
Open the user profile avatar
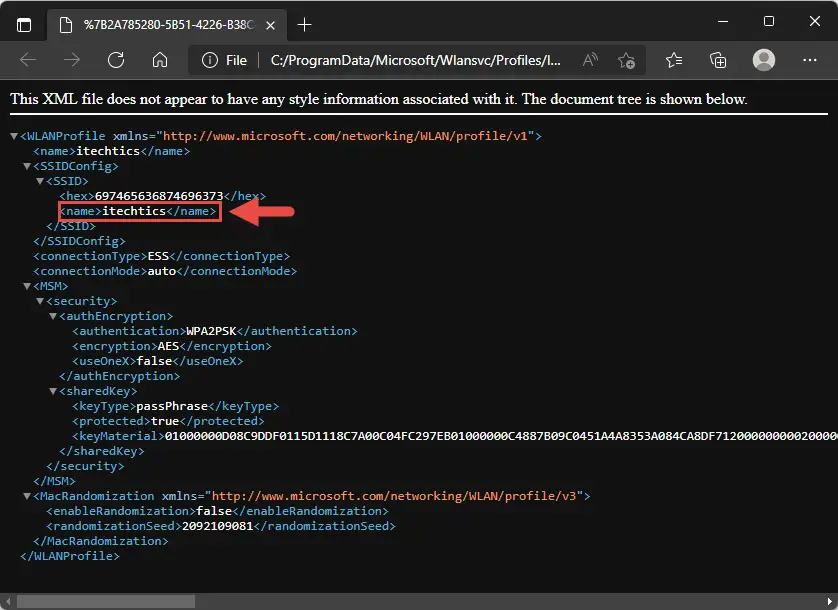pos(764,60)
